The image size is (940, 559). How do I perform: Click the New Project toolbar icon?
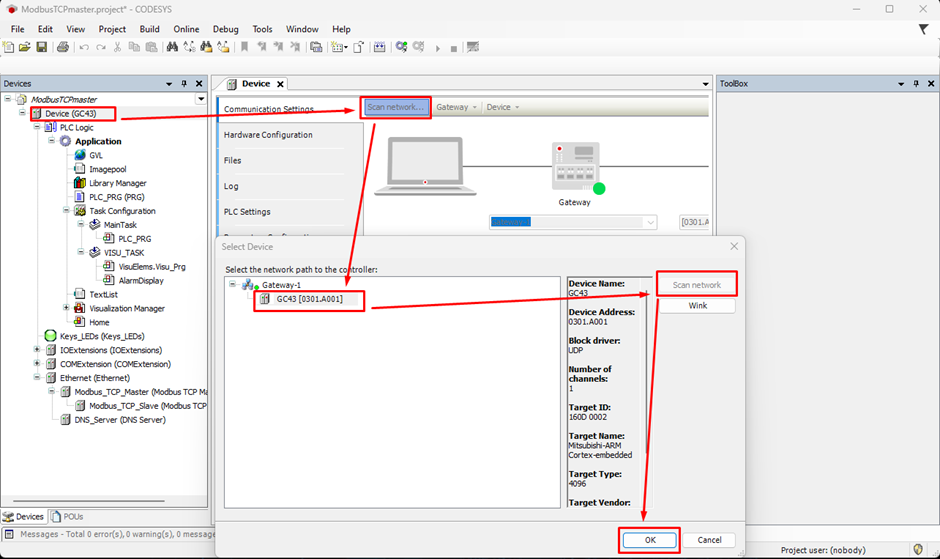pos(8,47)
